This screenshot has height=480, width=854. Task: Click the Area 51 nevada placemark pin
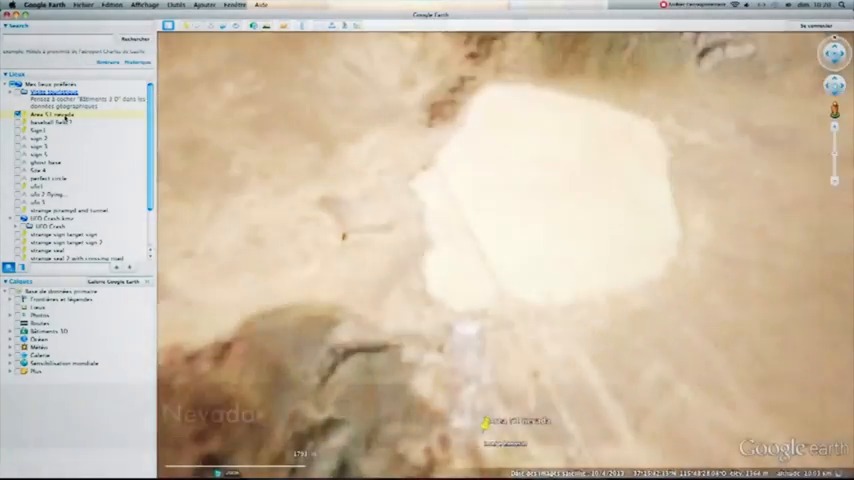486,423
